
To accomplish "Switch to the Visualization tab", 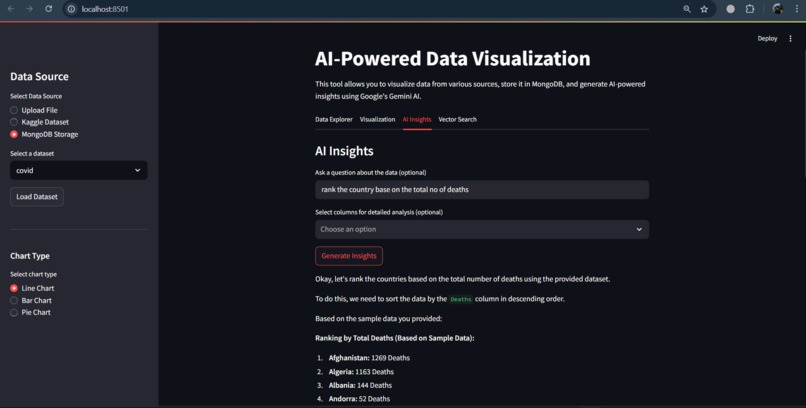I will pos(377,119).
